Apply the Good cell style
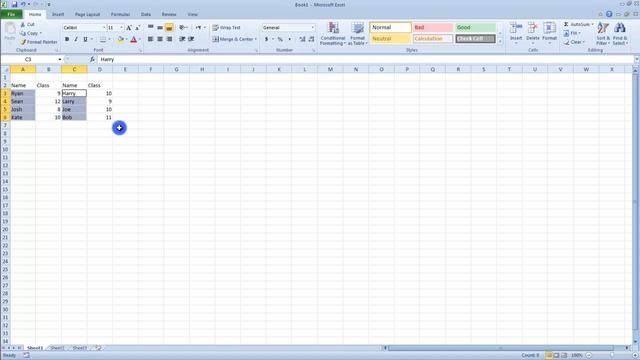This screenshot has width=640, height=360. (476, 27)
